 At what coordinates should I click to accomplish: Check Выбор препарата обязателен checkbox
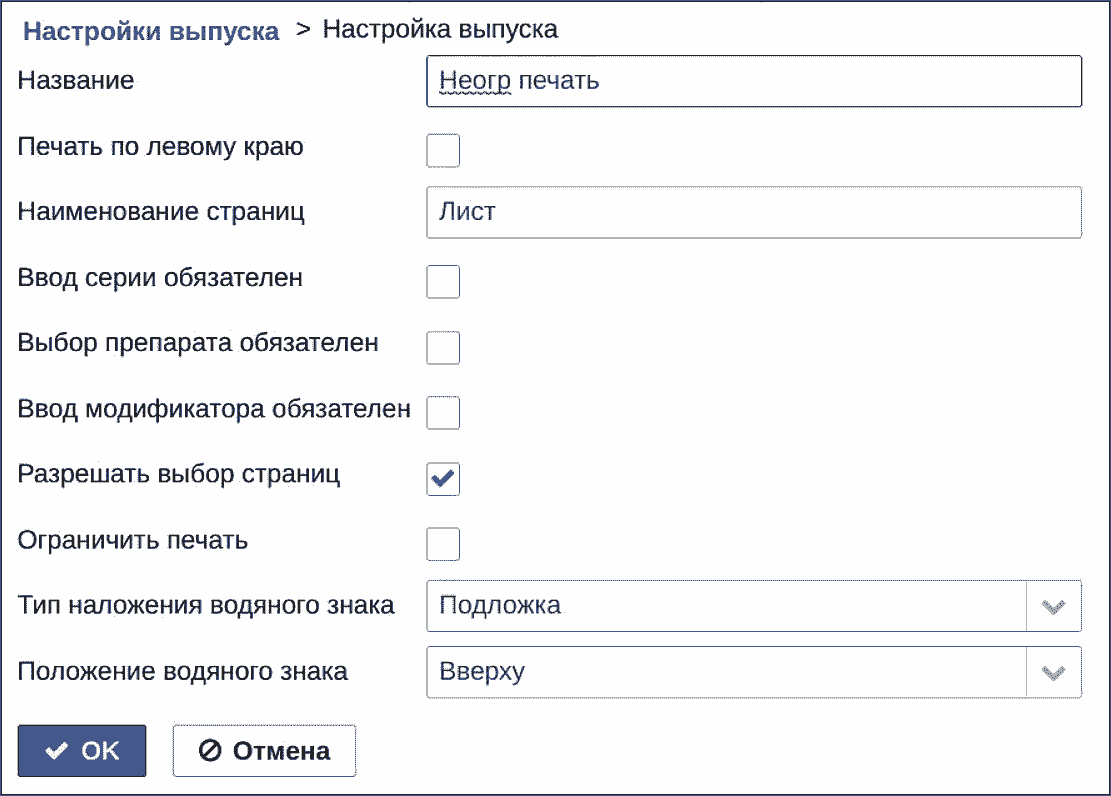pos(443,347)
